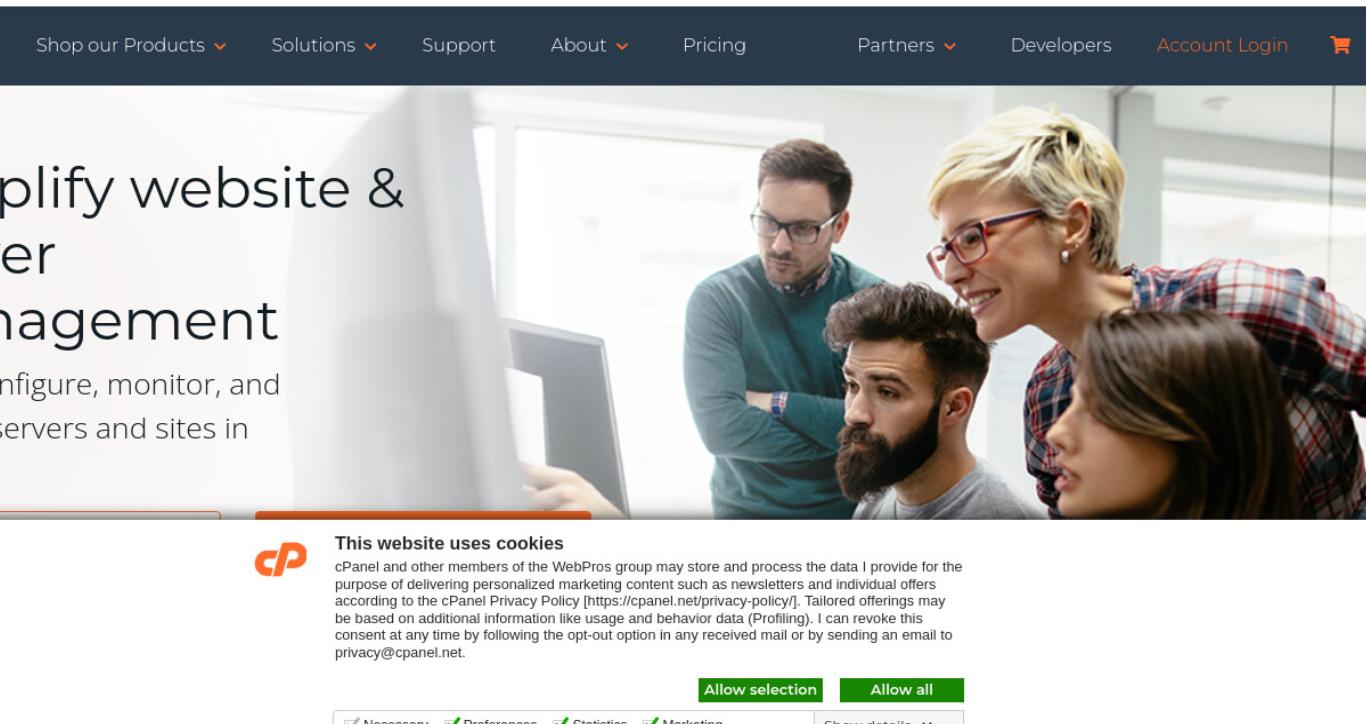Click the Allow selection button
This screenshot has width=1366, height=724.
coord(760,690)
